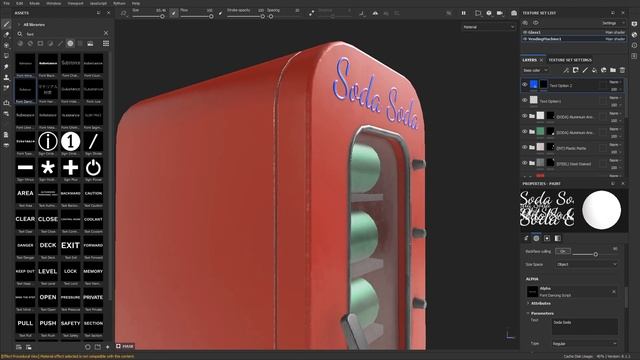
Task: Open camera icon in top toolbar
Action: [513, 13]
